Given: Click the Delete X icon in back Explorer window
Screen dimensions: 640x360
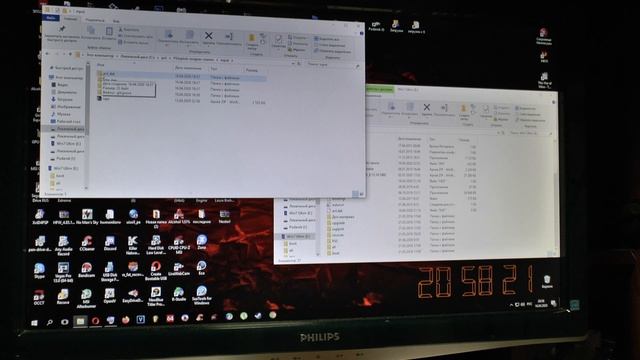Looking at the screenshot, I should [427, 107].
